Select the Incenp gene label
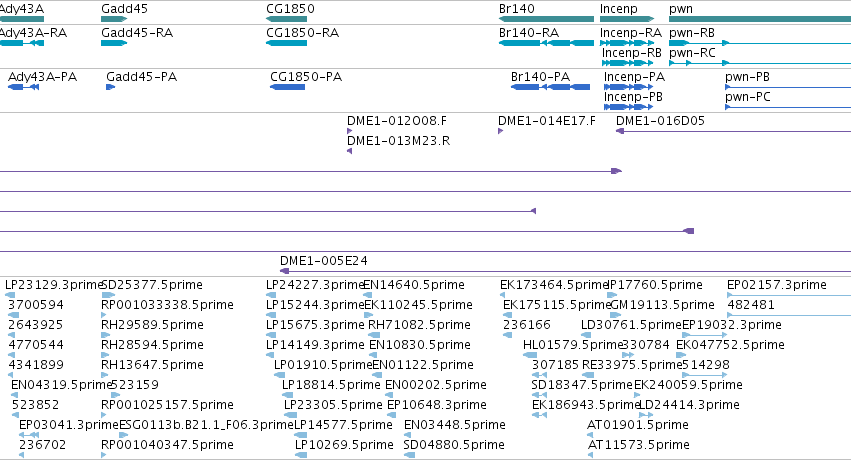 [619, 9]
